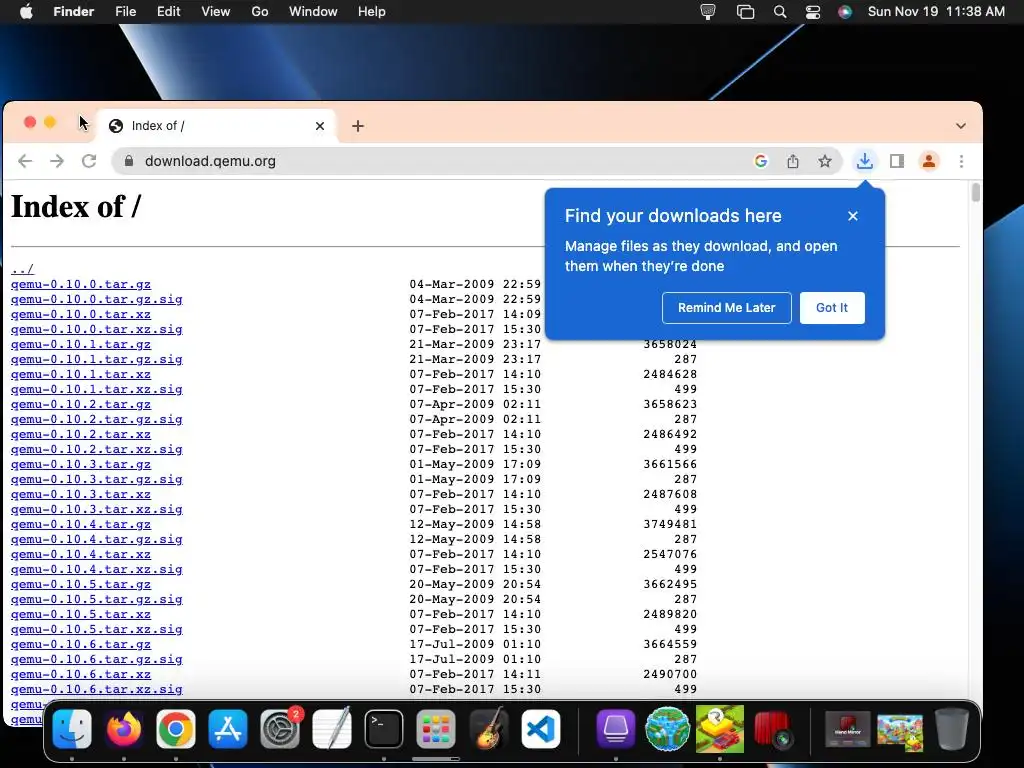Click the Got It button

tap(832, 308)
